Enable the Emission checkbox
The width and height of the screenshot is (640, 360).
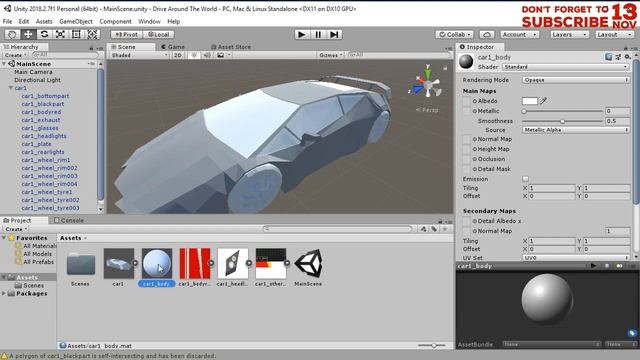[x=525, y=179]
